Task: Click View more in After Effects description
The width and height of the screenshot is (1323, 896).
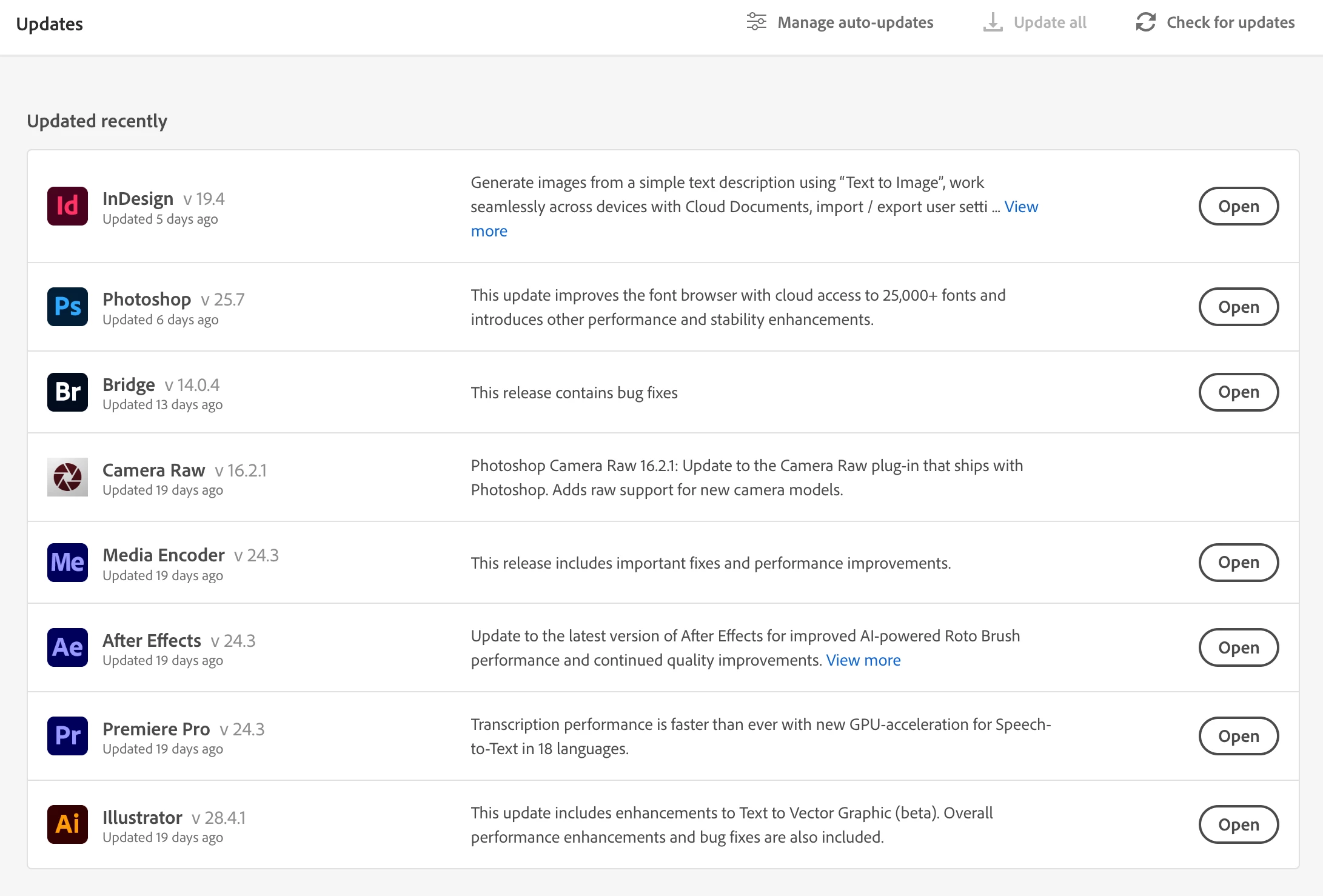Action: [863, 660]
